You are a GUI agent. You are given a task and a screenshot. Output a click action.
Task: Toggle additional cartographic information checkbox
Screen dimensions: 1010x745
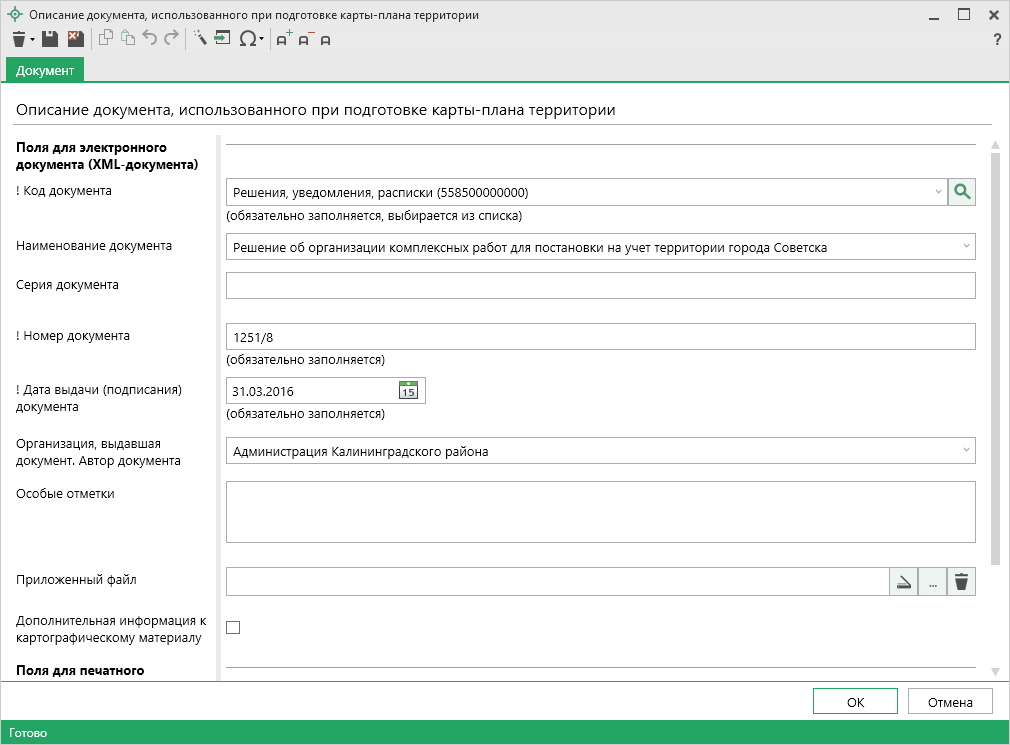click(233, 628)
